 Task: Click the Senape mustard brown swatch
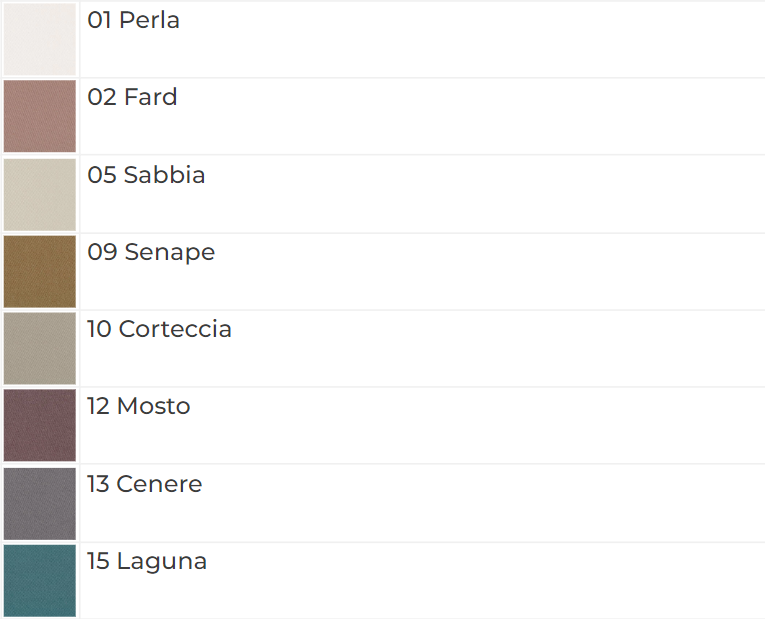click(x=40, y=271)
